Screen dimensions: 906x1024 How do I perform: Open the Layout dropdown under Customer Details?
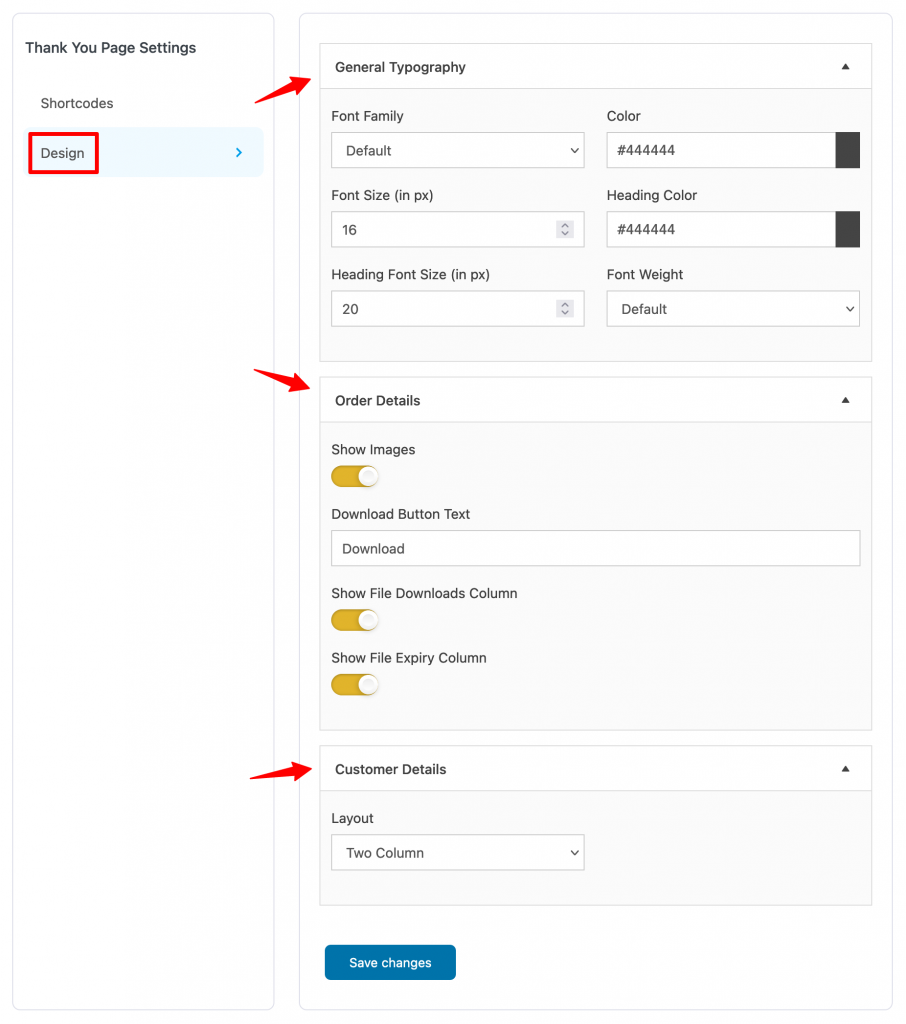[x=457, y=852]
